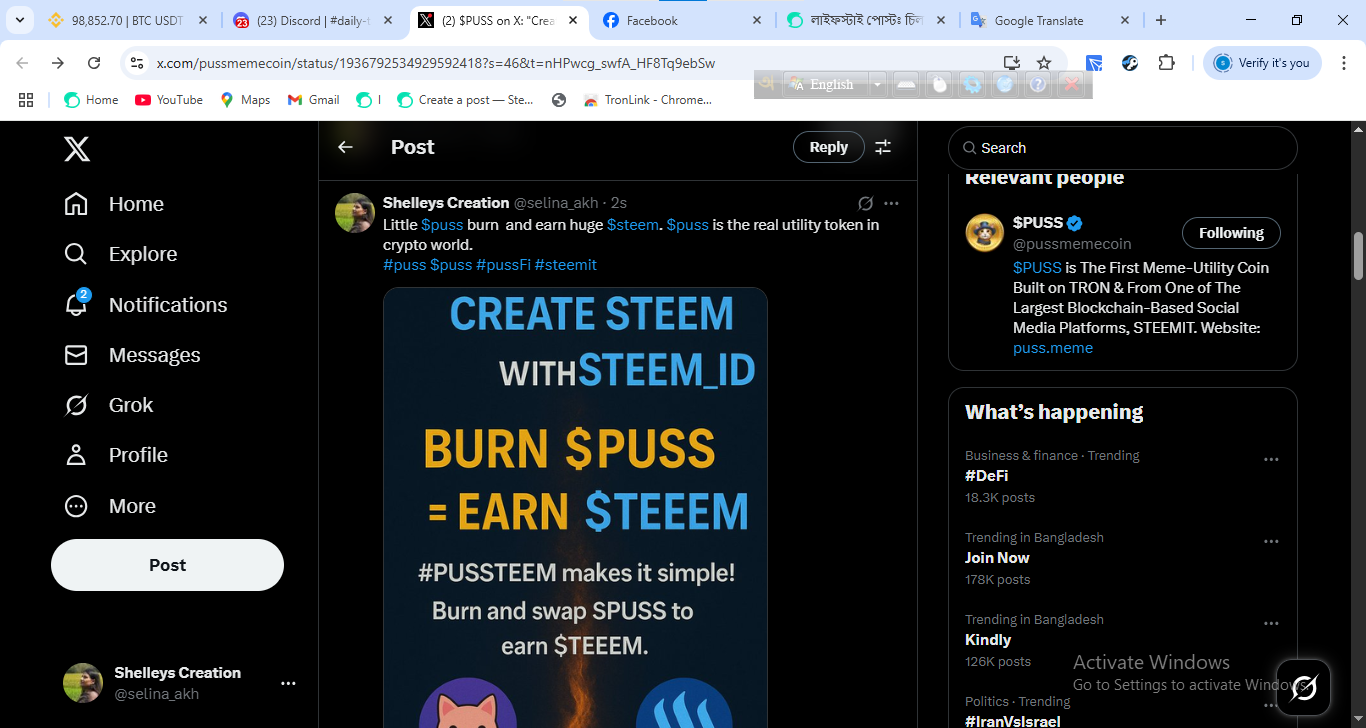Open the browser extensions puzzle icon
Image resolution: width=1366 pixels, height=728 pixels.
tap(1166, 63)
